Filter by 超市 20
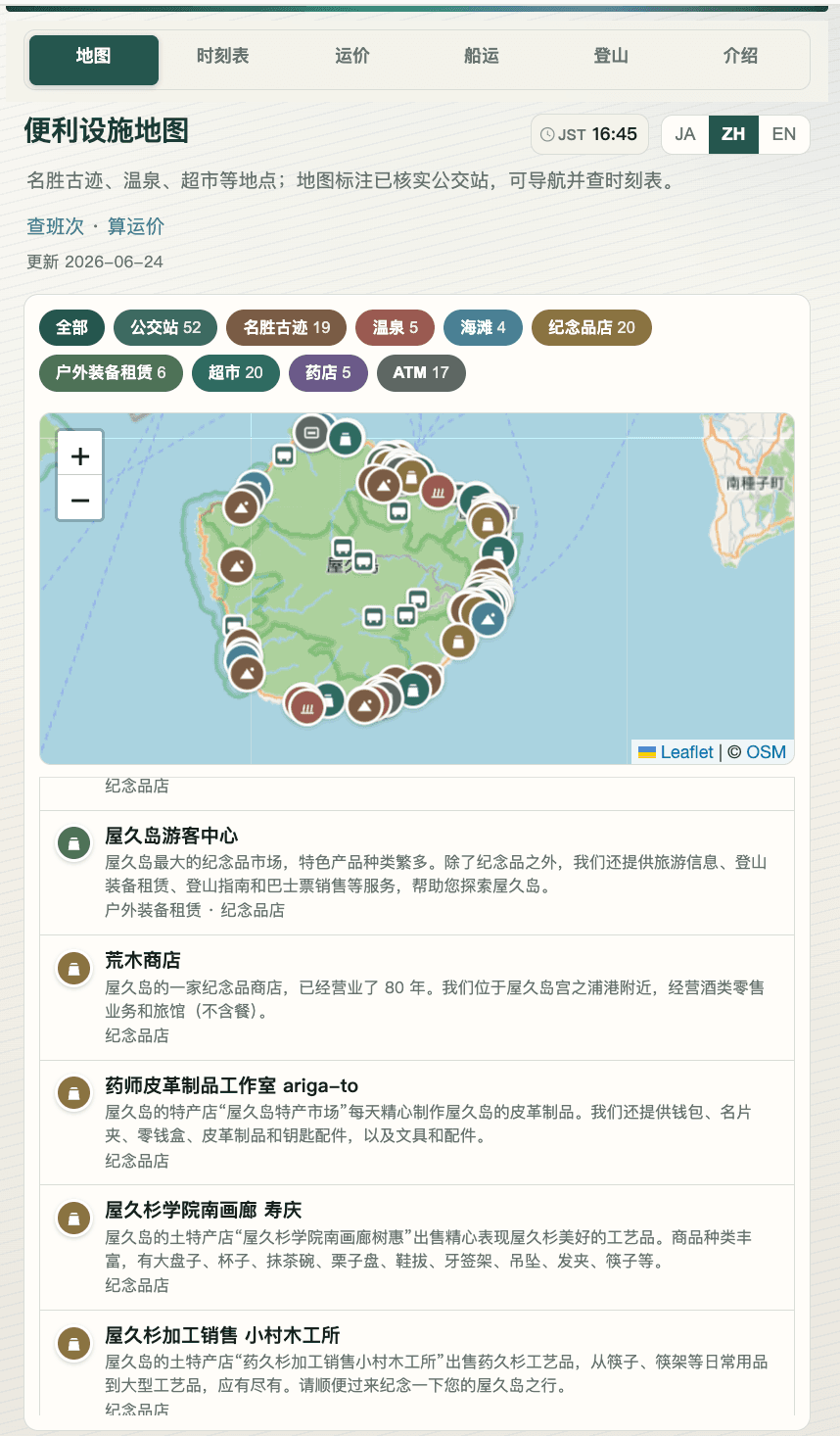This screenshot has height=1436, width=840. 235,372
